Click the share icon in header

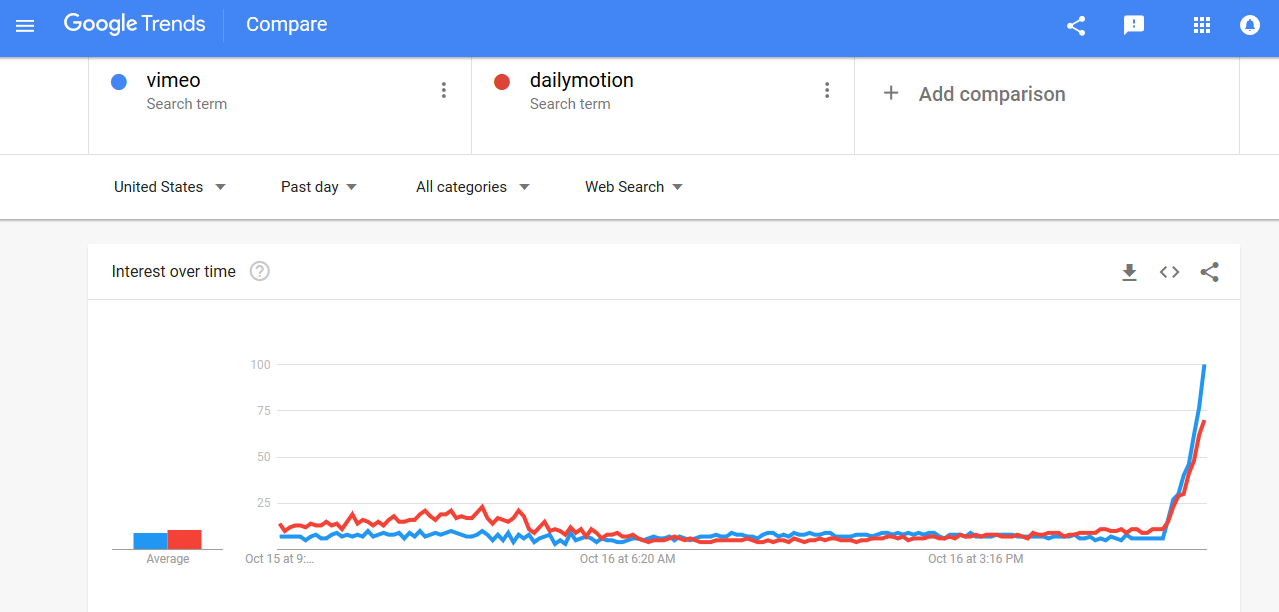(1076, 26)
